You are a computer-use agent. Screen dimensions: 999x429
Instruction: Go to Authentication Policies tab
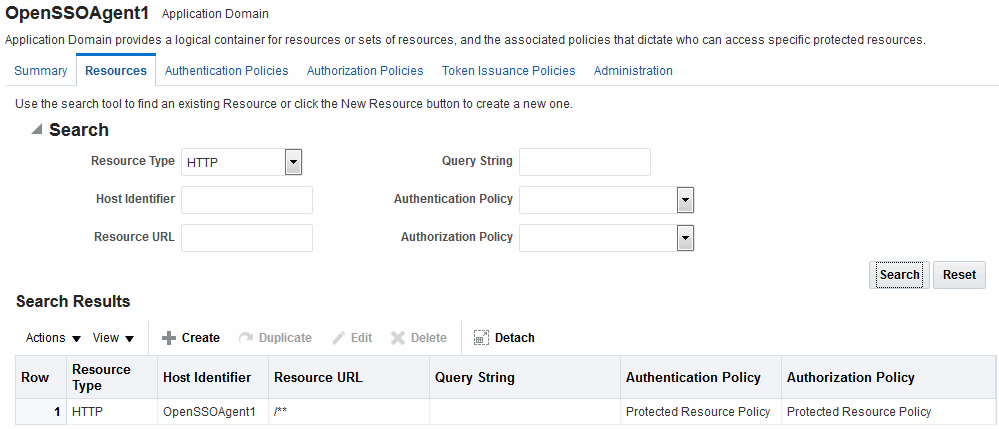[x=227, y=71]
